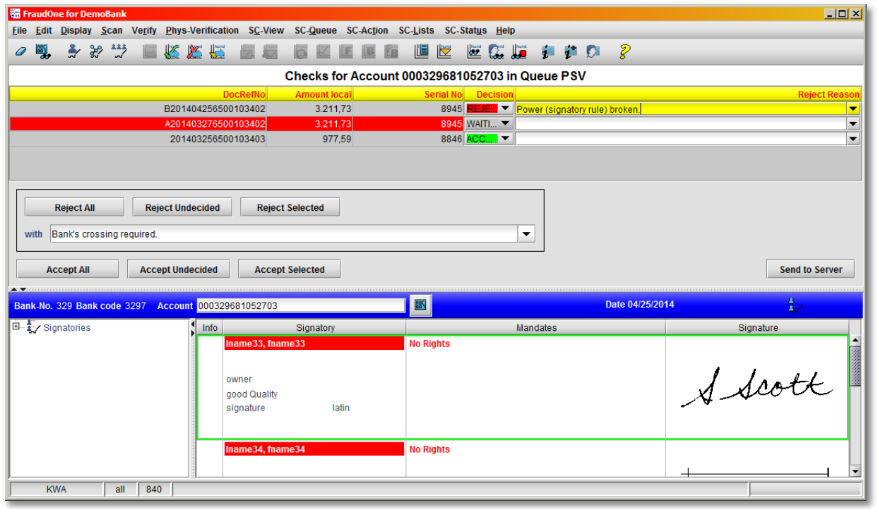
Task: Click the eraser icon in the toolbar
Action: click(20, 51)
